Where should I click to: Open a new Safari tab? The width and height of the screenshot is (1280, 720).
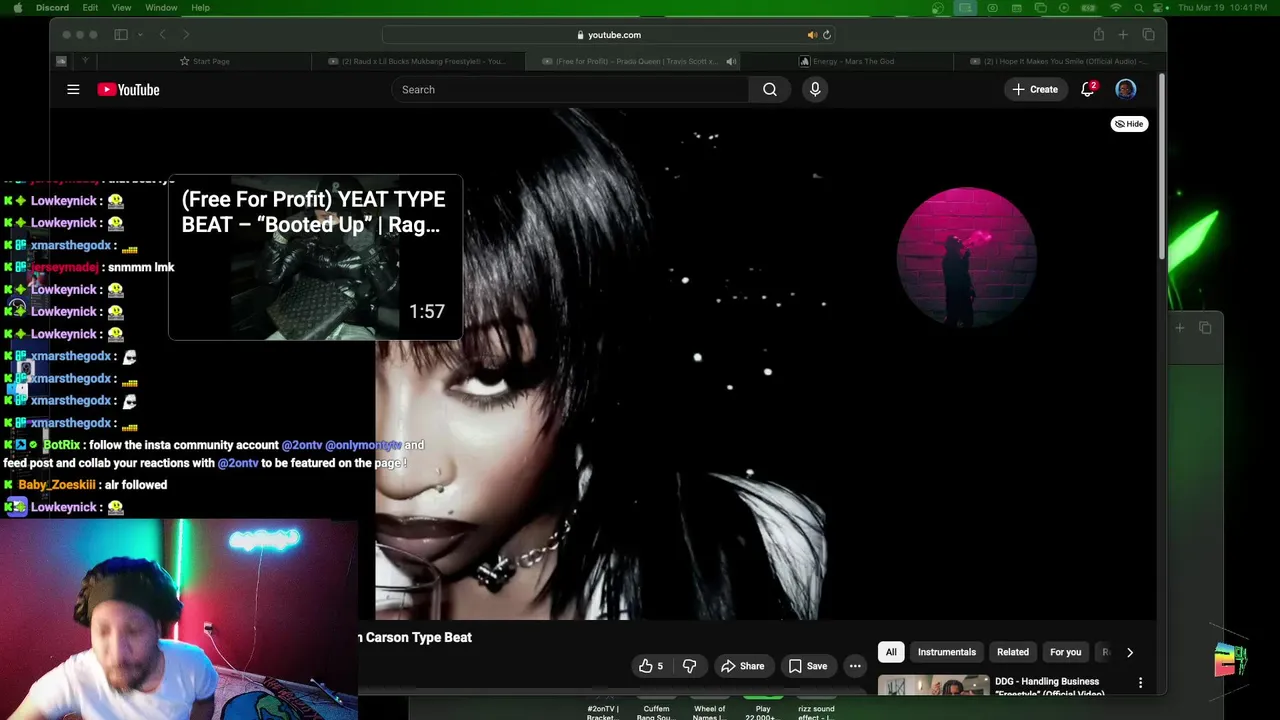(x=1123, y=35)
